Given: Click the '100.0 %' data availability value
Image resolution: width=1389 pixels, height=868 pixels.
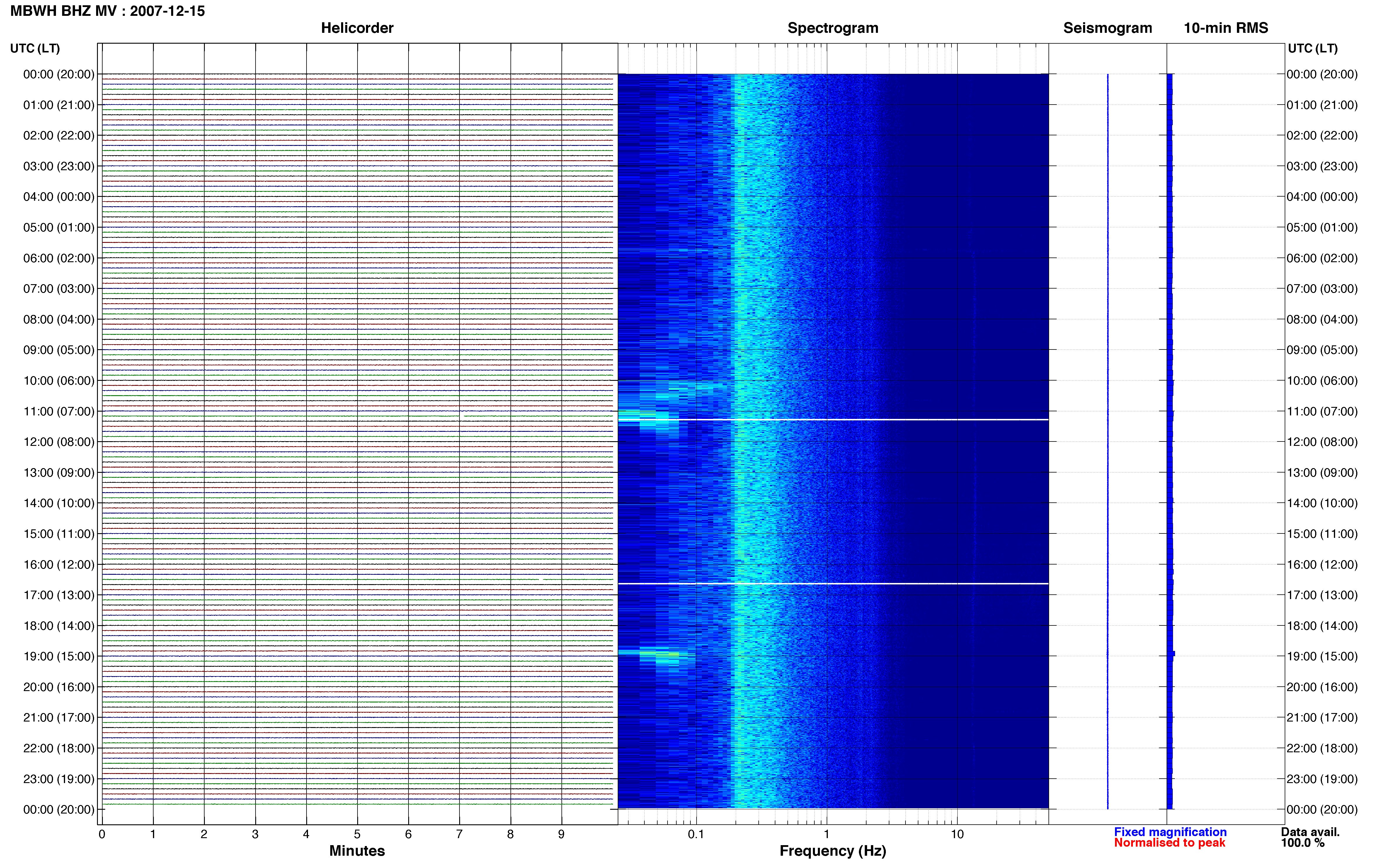Looking at the screenshot, I should [x=1303, y=843].
